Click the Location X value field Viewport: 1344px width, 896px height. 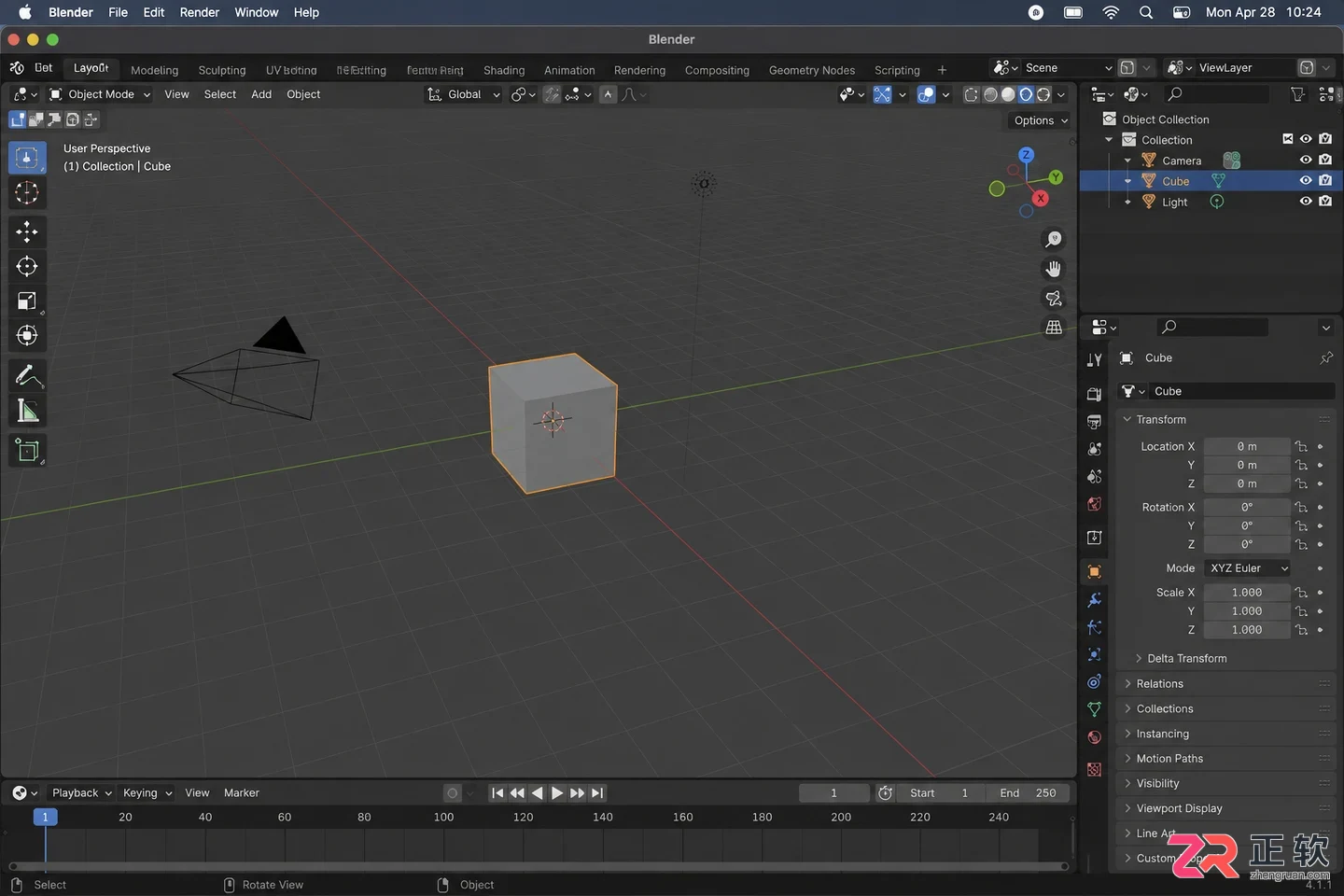coord(1247,446)
